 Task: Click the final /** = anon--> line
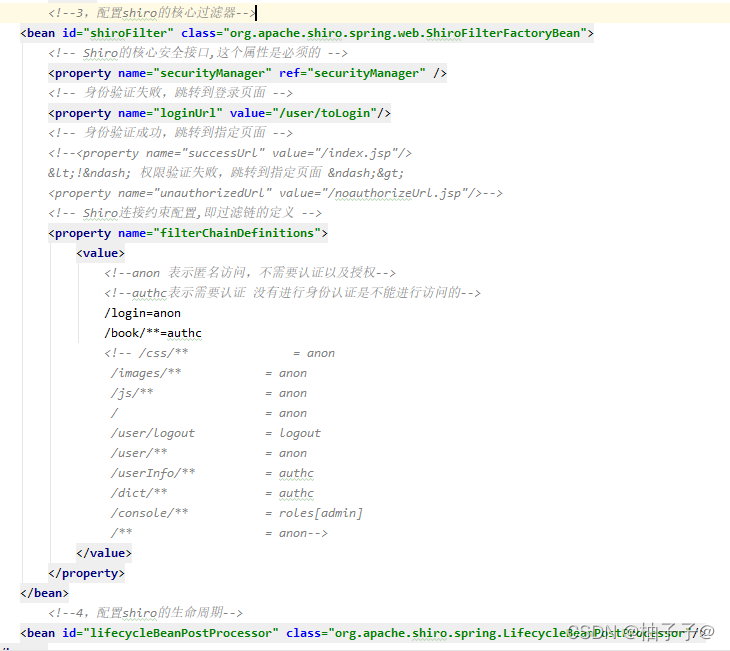tap(219, 533)
